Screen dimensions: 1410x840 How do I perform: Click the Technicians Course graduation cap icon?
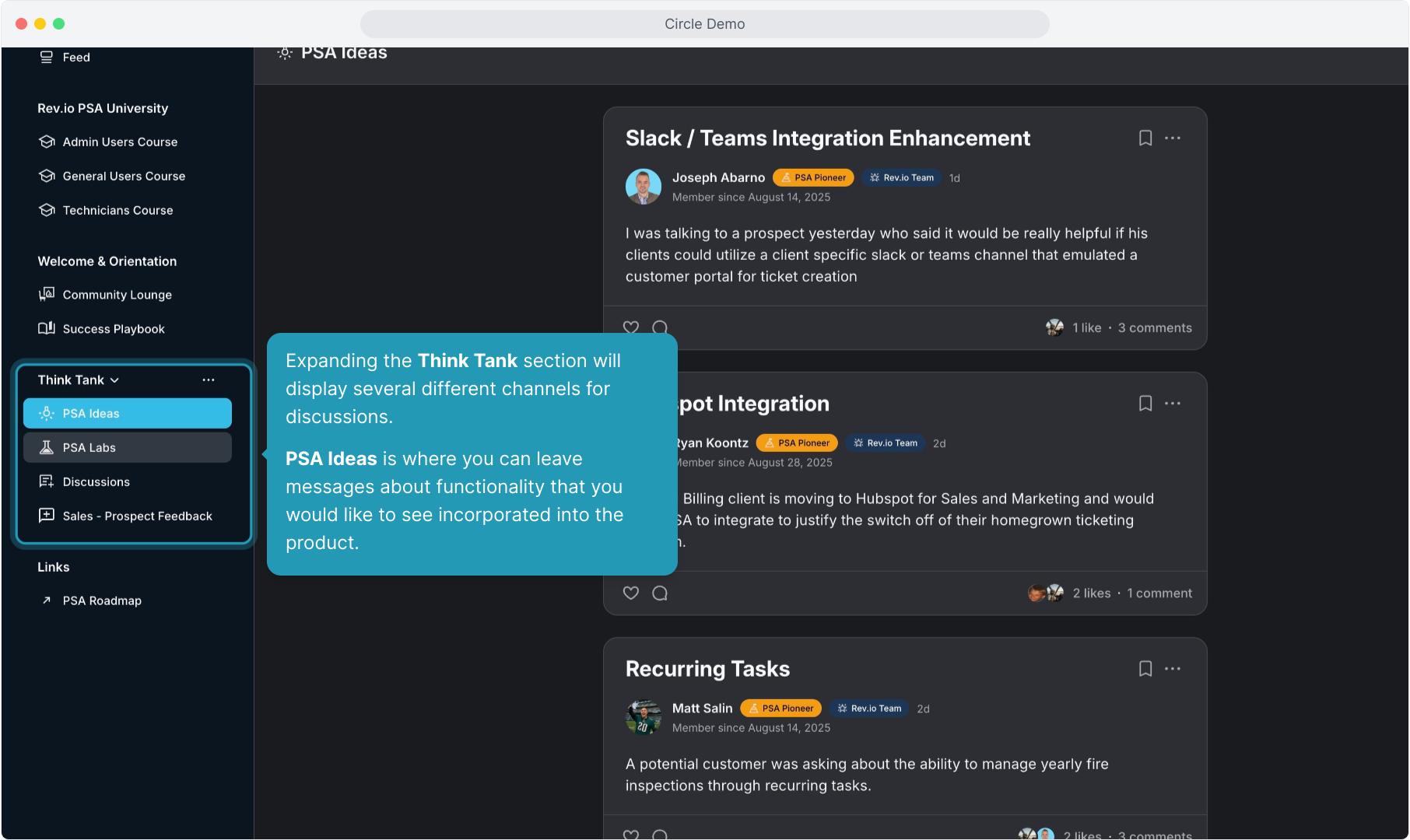click(x=47, y=210)
